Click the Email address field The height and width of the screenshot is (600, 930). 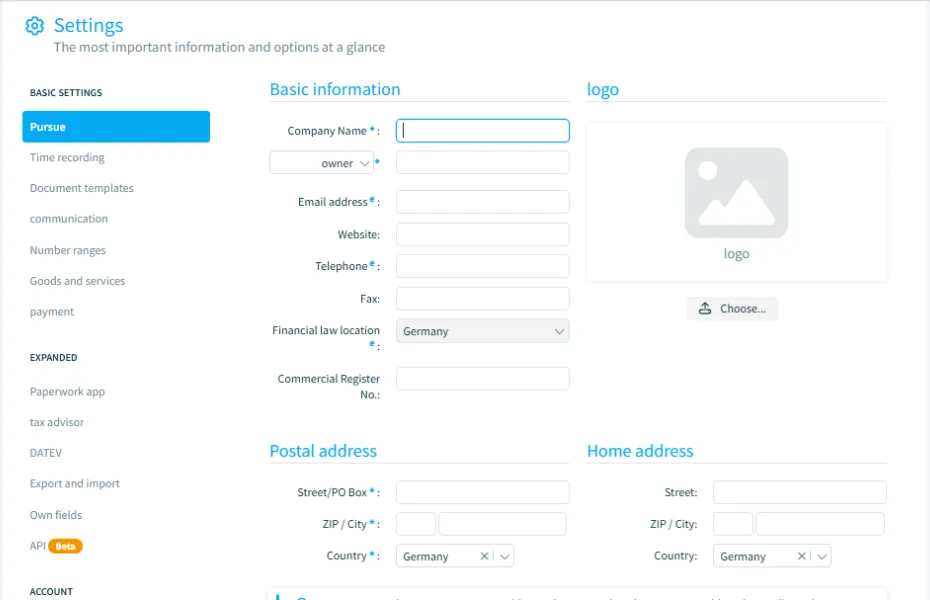482,202
